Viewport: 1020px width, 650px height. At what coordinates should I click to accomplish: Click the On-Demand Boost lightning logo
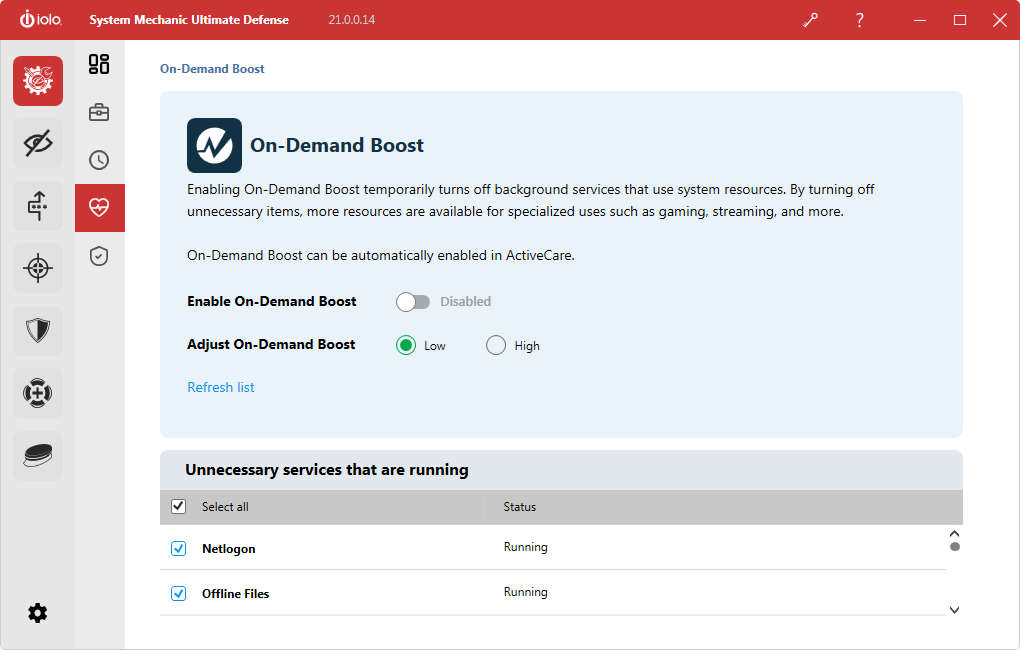pyautogui.click(x=215, y=145)
